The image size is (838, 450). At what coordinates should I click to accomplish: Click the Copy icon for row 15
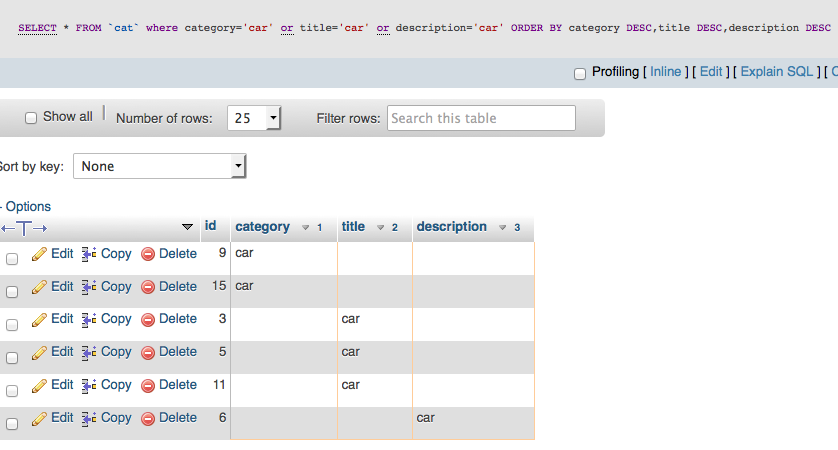click(89, 287)
